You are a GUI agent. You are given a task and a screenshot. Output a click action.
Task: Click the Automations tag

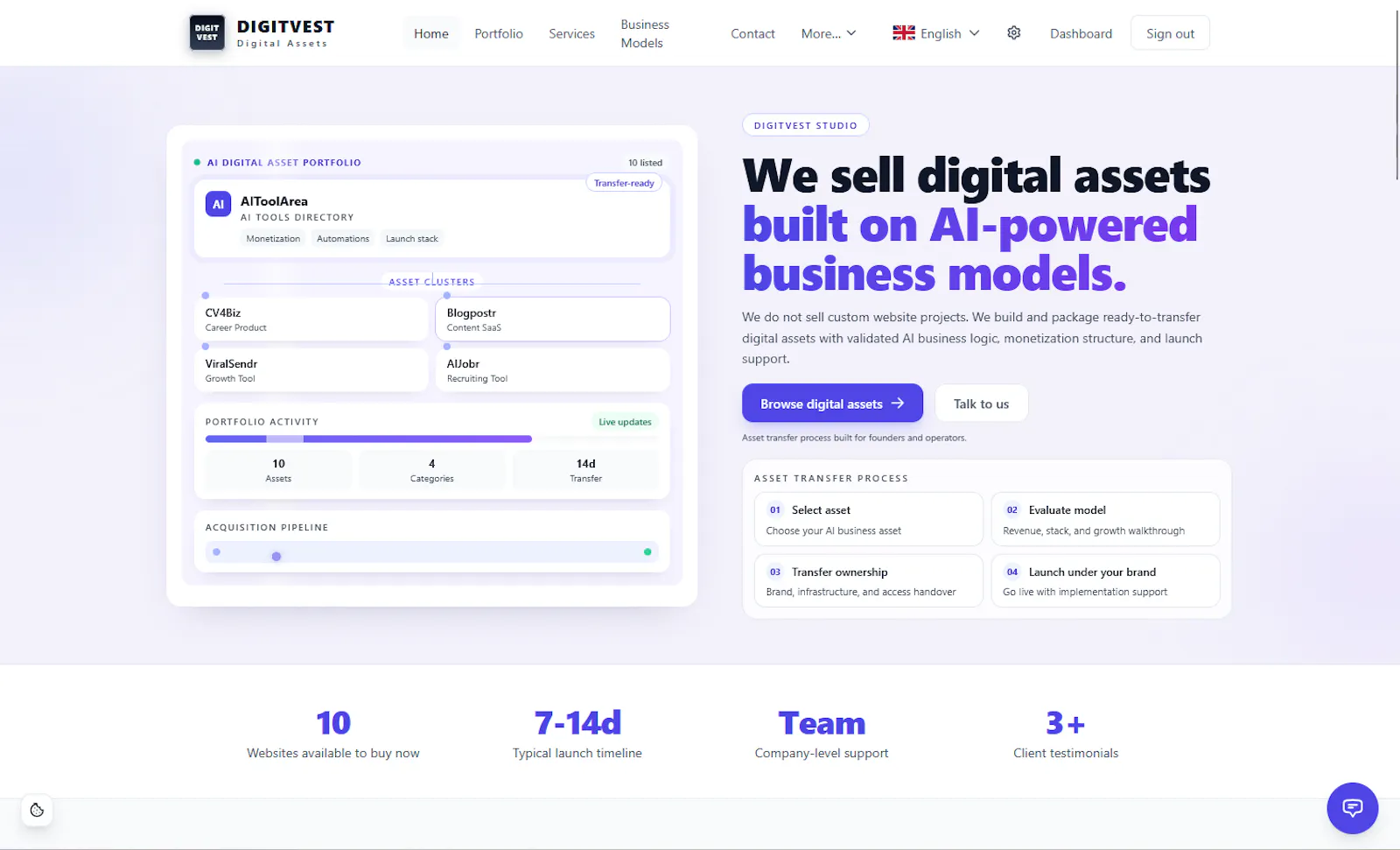tap(343, 239)
